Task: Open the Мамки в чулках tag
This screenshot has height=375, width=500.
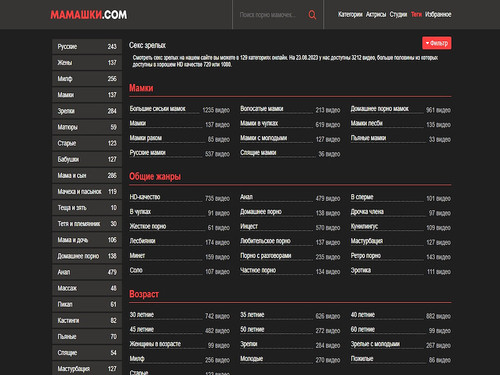Action: pos(259,123)
